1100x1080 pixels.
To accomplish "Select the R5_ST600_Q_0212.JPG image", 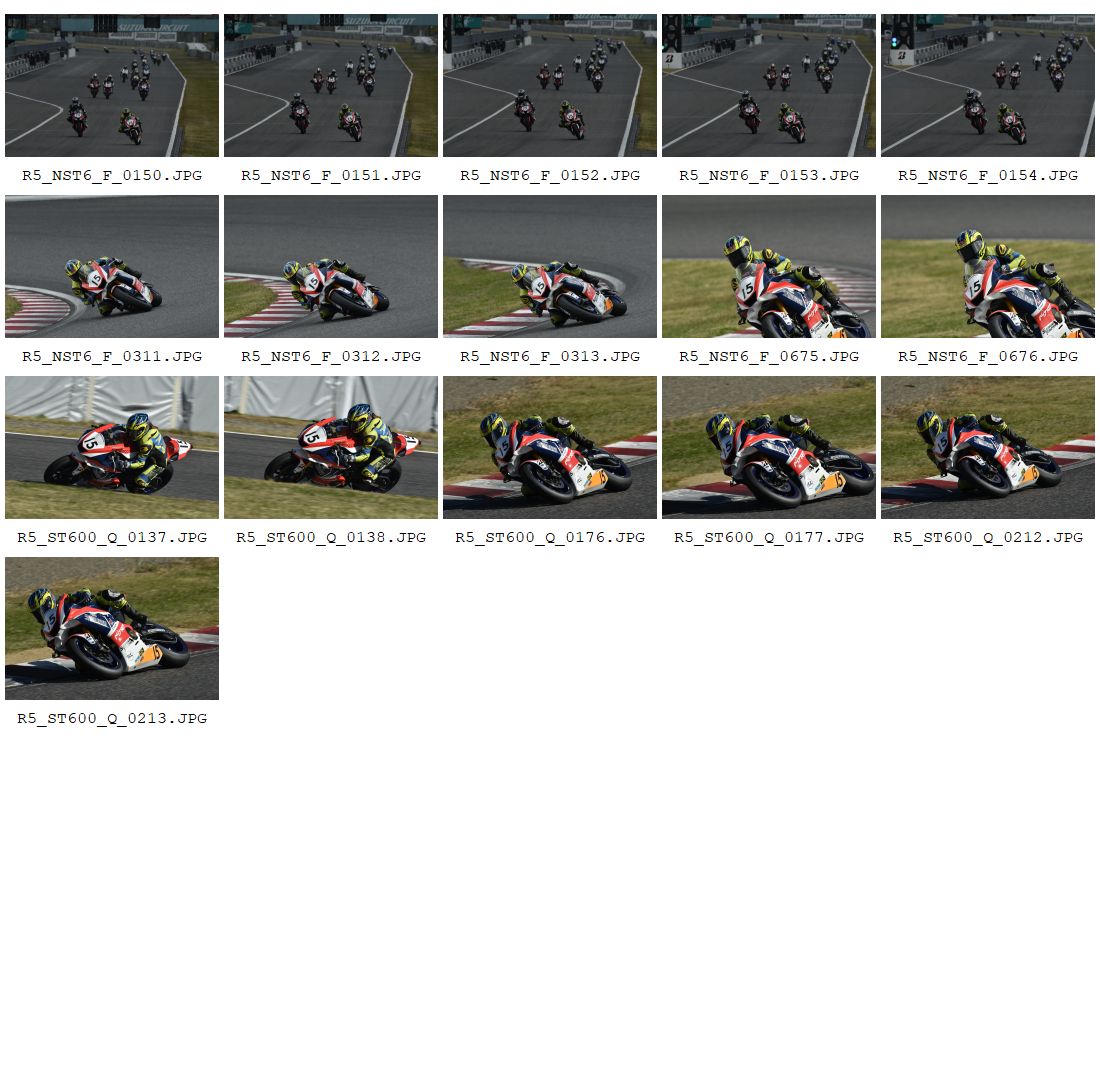I will click(x=988, y=447).
